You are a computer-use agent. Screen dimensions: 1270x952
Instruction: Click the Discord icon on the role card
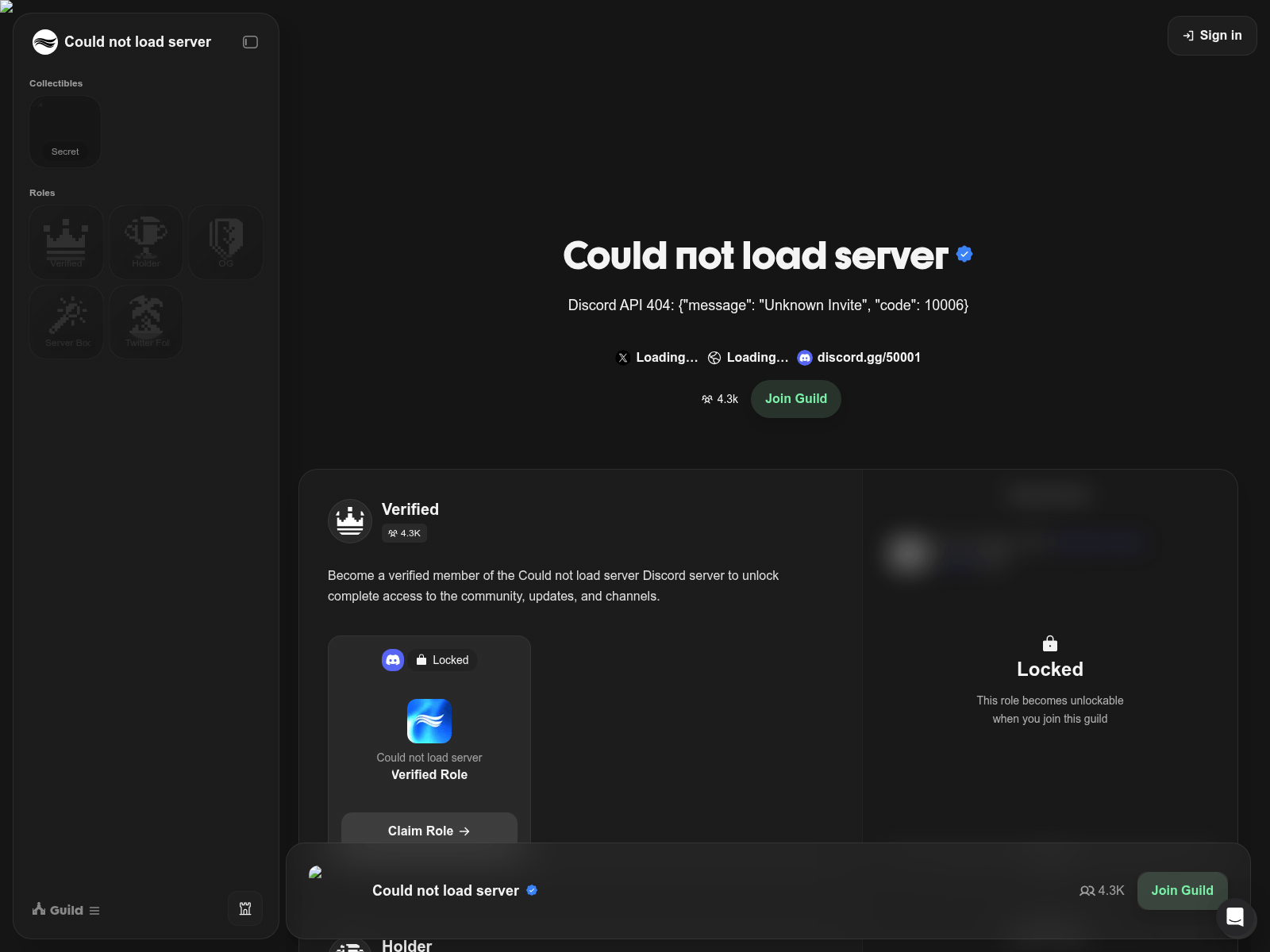coord(393,660)
